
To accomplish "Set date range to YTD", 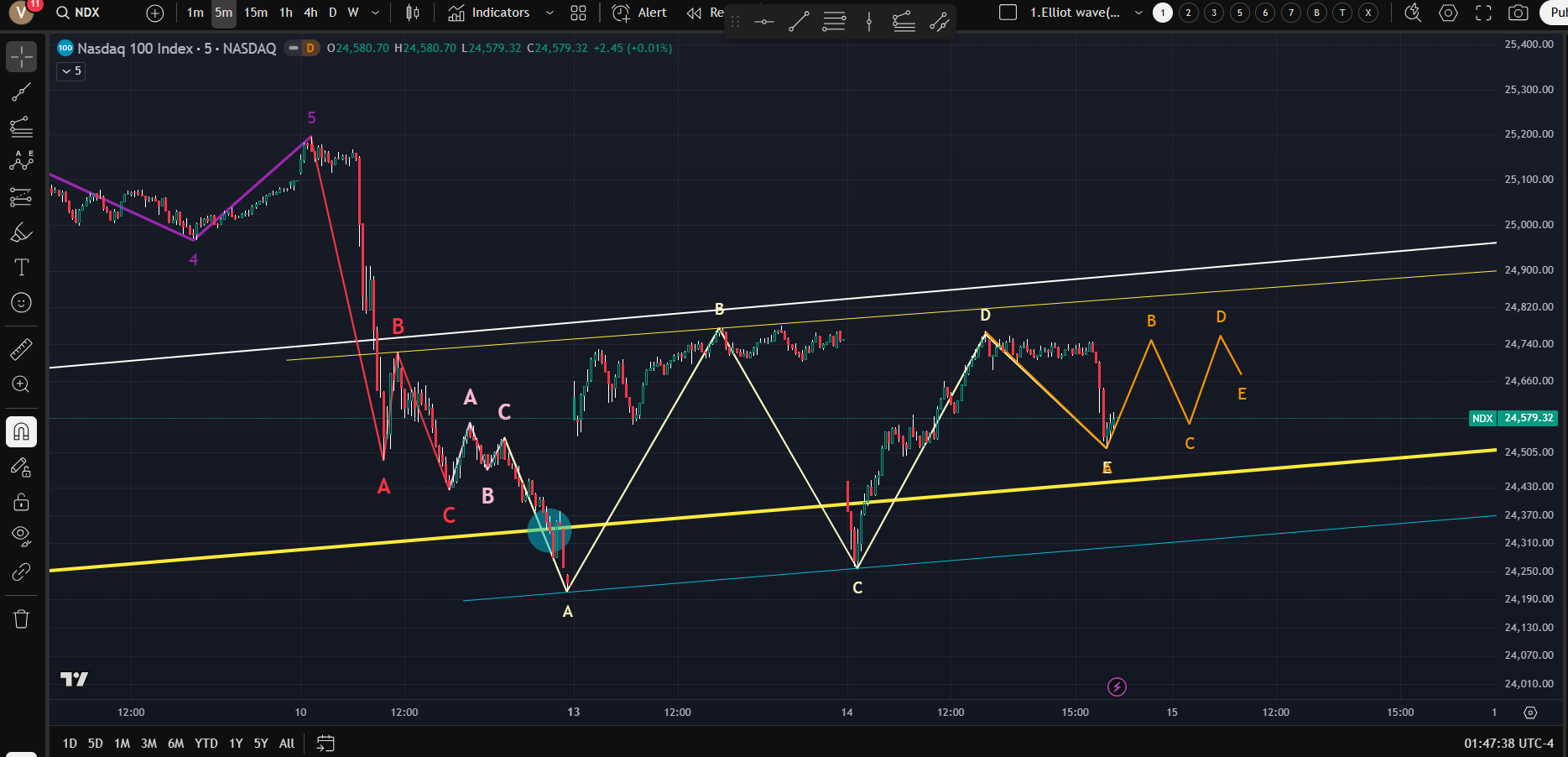I will click(206, 744).
